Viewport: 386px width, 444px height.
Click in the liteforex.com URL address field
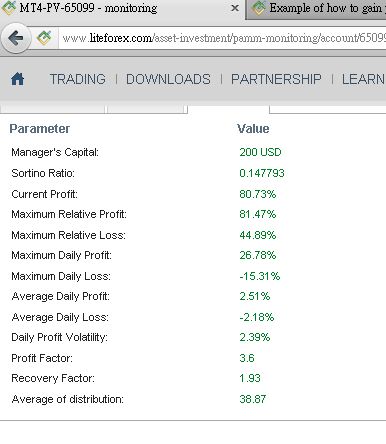point(223,38)
